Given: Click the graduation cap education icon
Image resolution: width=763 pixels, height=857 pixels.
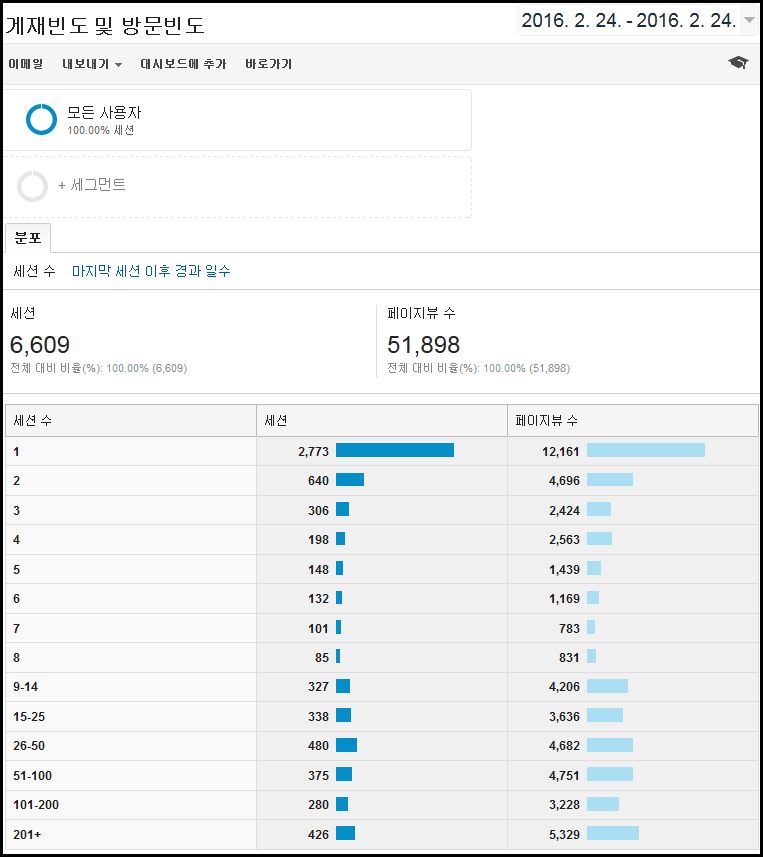Looking at the screenshot, I should click(738, 63).
